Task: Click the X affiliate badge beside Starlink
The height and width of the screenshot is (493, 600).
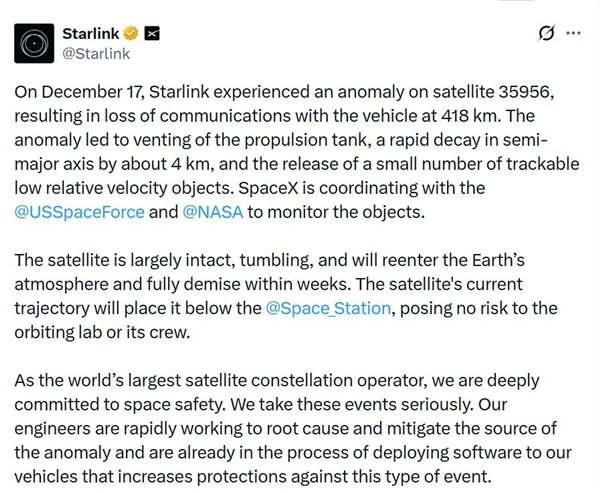Action: click(152, 32)
